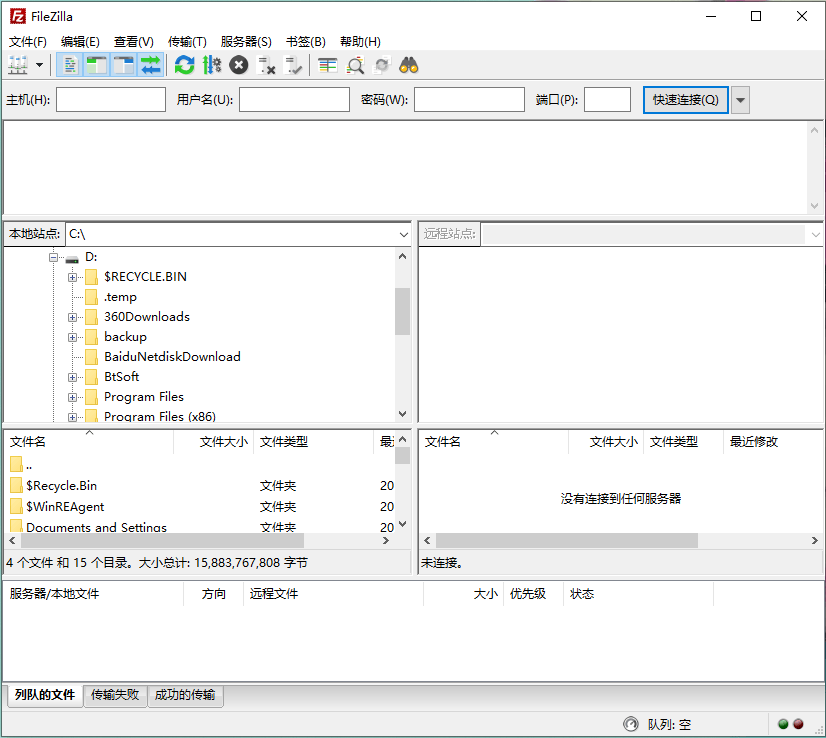Toggle transfer queue display toolbar button
Viewport: 826px width, 738px height.
pos(151,65)
